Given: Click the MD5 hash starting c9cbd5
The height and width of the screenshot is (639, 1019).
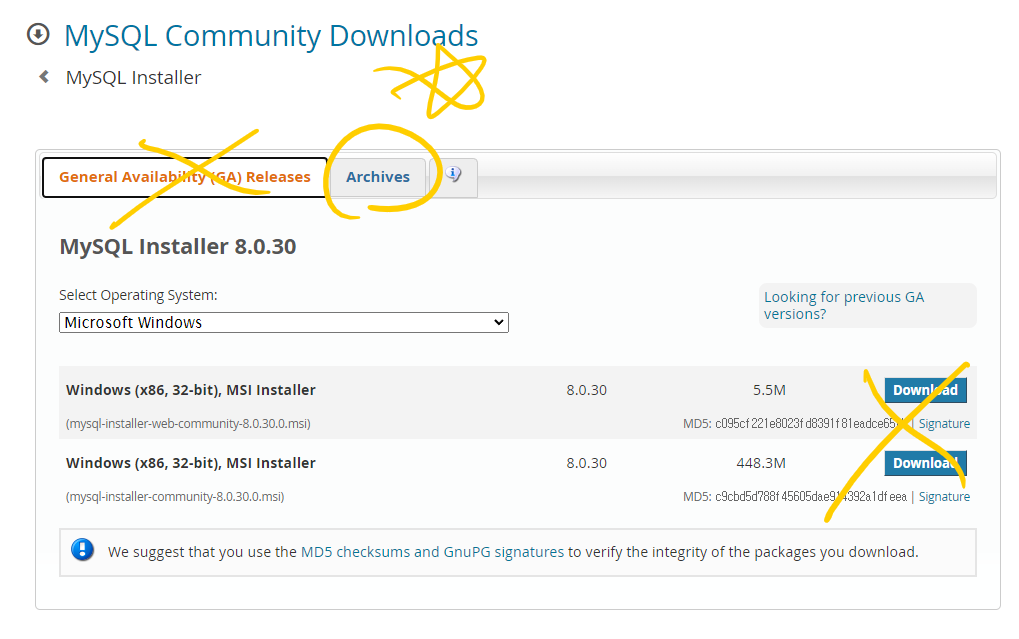Looking at the screenshot, I should (811, 497).
